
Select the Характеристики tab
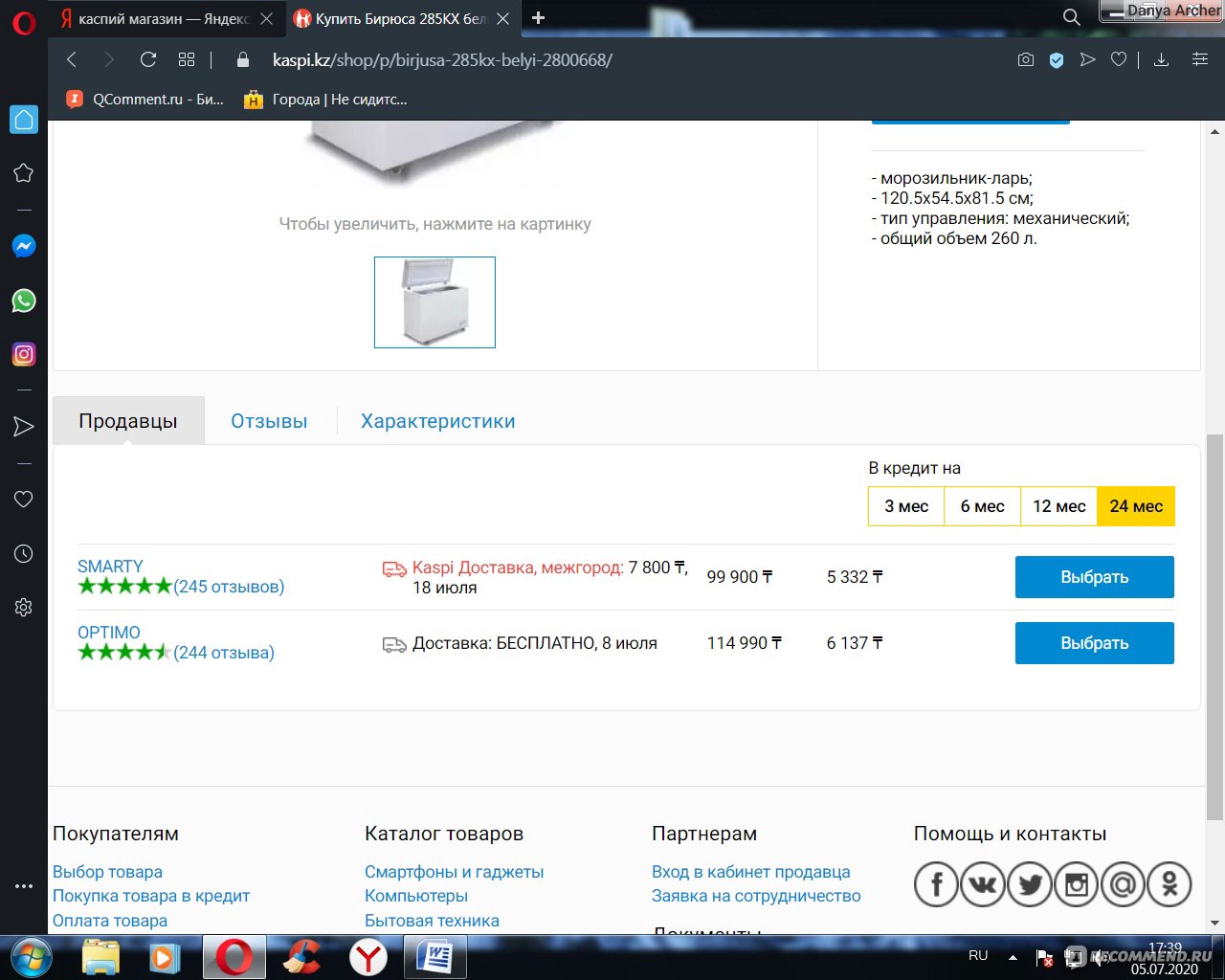[x=437, y=421]
